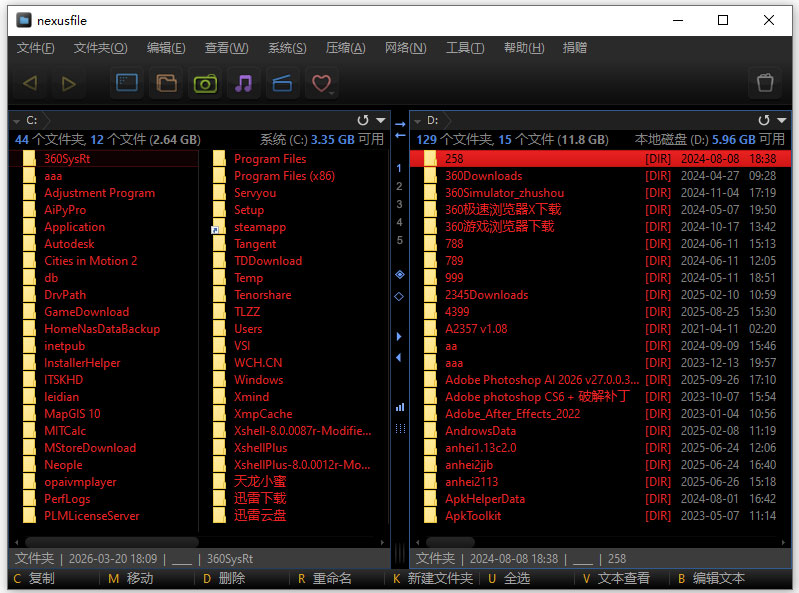Open the 编辑(E) menu
Image resolution: width=799 pixels, height=593 pixels.
(166, 48)
